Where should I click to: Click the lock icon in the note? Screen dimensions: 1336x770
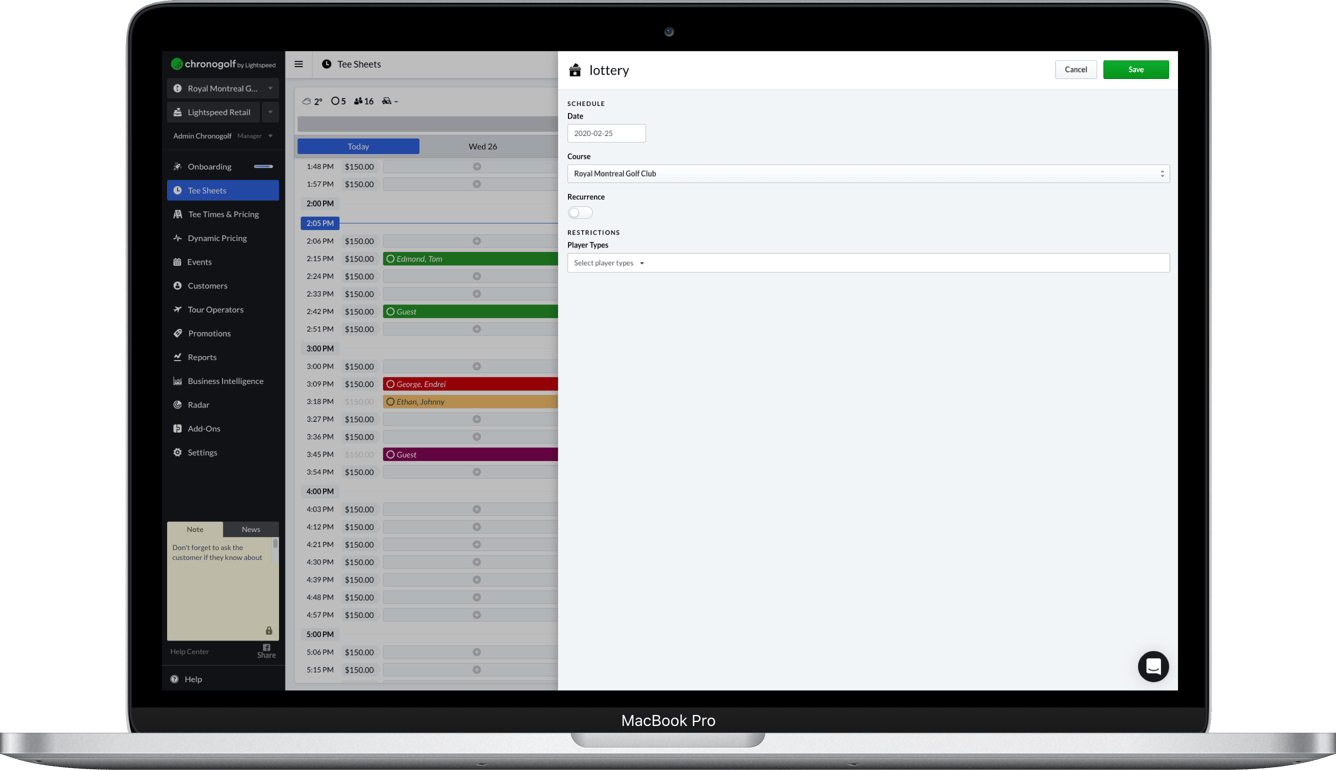click(268, 631)
